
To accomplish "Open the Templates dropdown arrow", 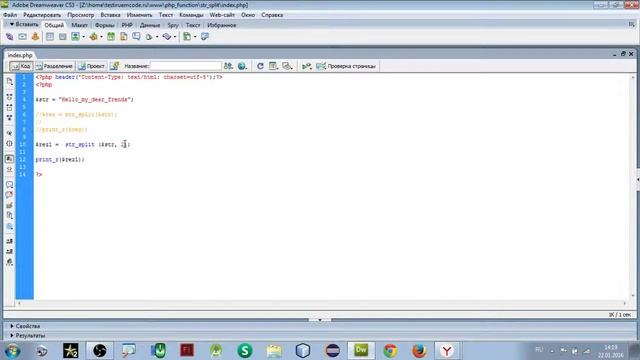I will (x=195, y=37).
